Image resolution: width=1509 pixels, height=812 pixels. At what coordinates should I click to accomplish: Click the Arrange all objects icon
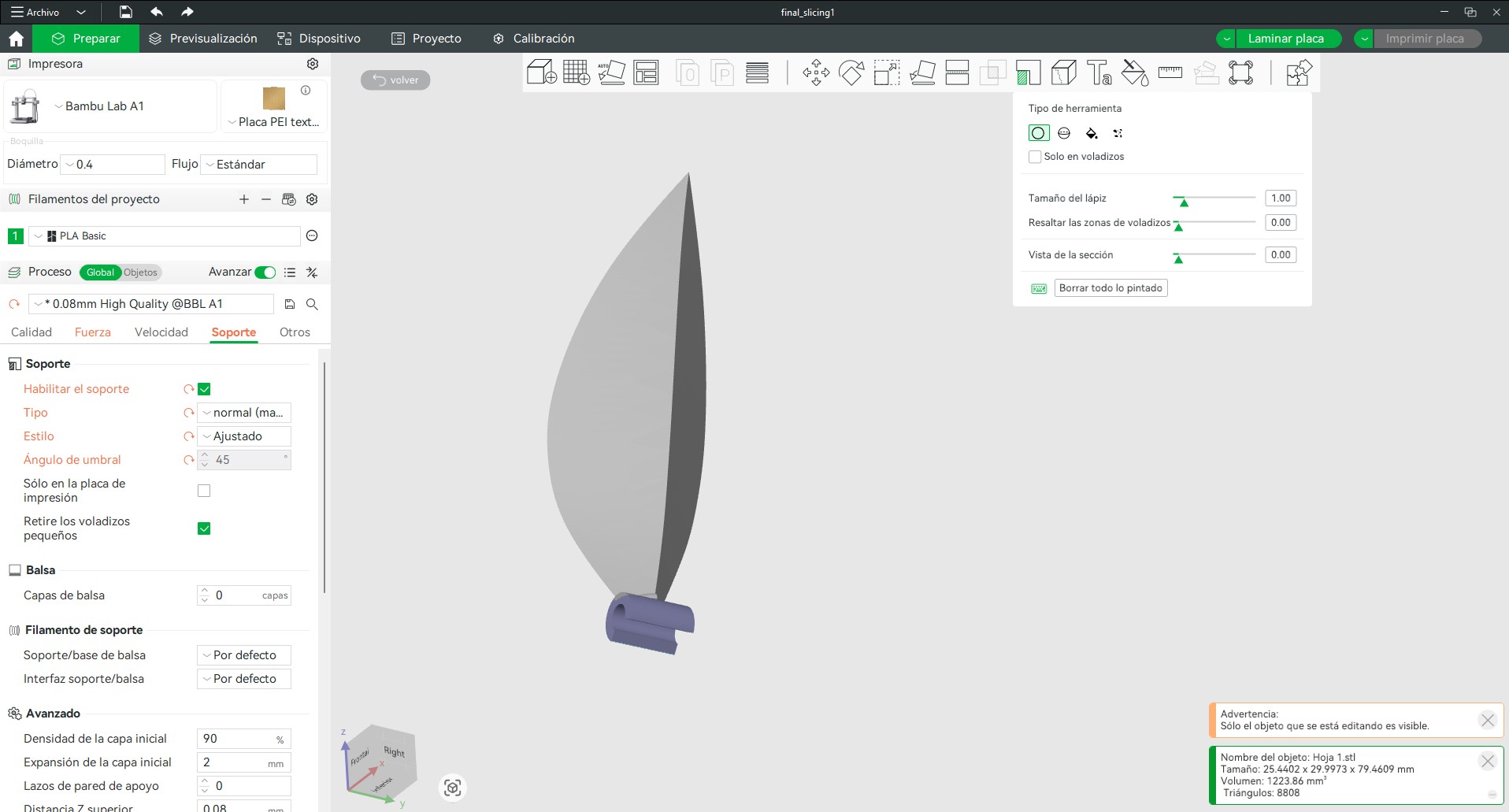pos(646,72)
